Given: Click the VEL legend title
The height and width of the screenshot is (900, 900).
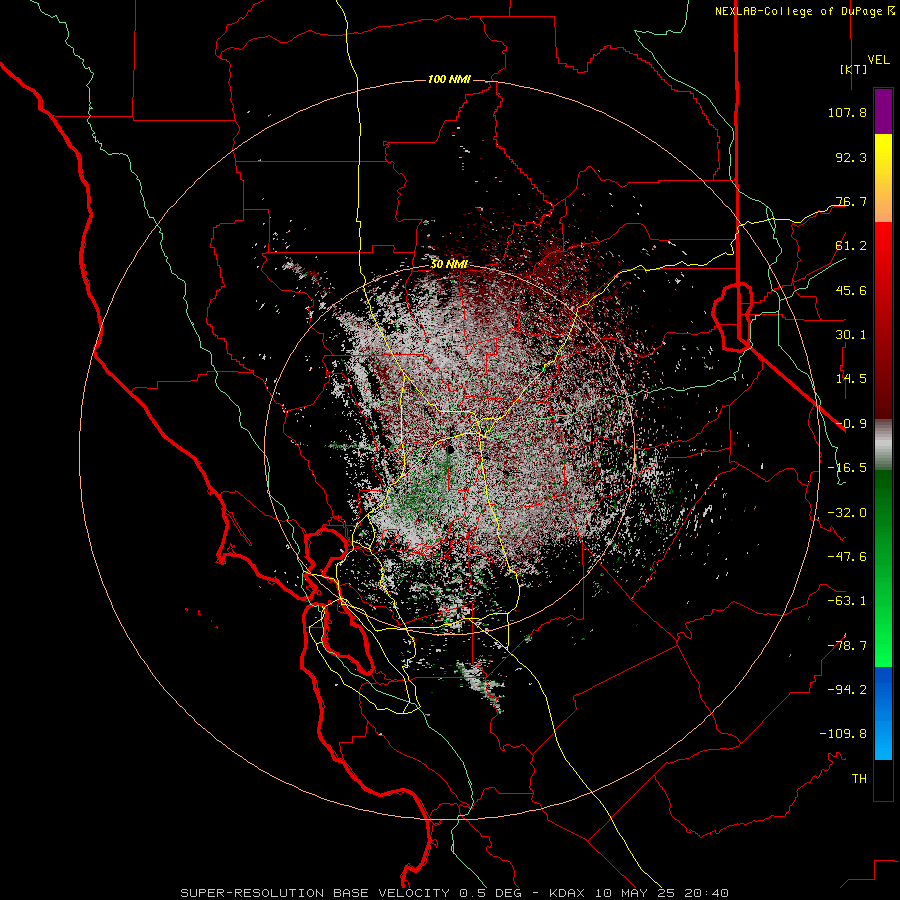Looking at the screenshot, I should pyautogui.click(x=878, y=60).
